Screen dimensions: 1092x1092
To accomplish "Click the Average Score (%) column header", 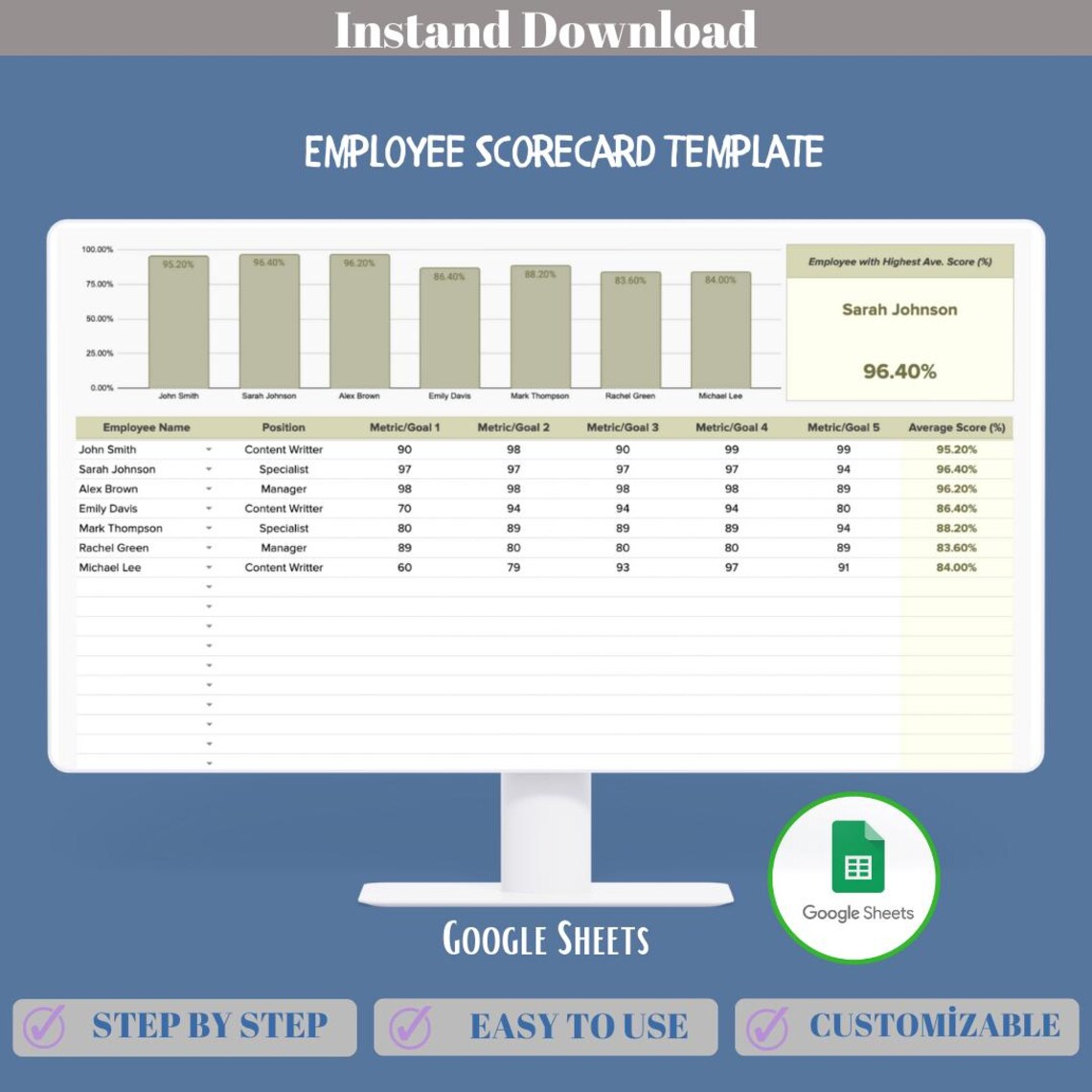I will point(954,427).
